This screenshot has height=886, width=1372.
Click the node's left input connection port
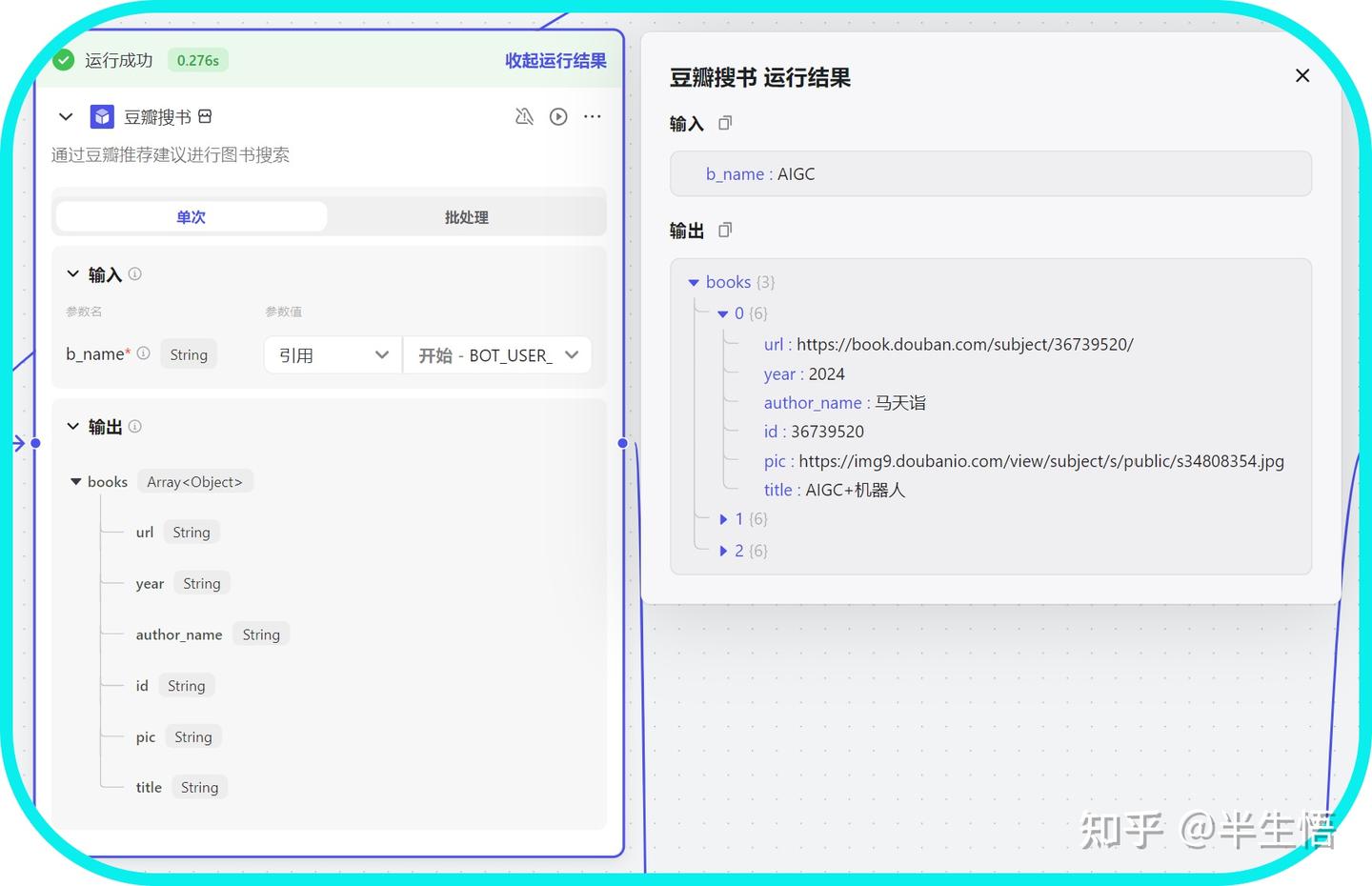35,443
